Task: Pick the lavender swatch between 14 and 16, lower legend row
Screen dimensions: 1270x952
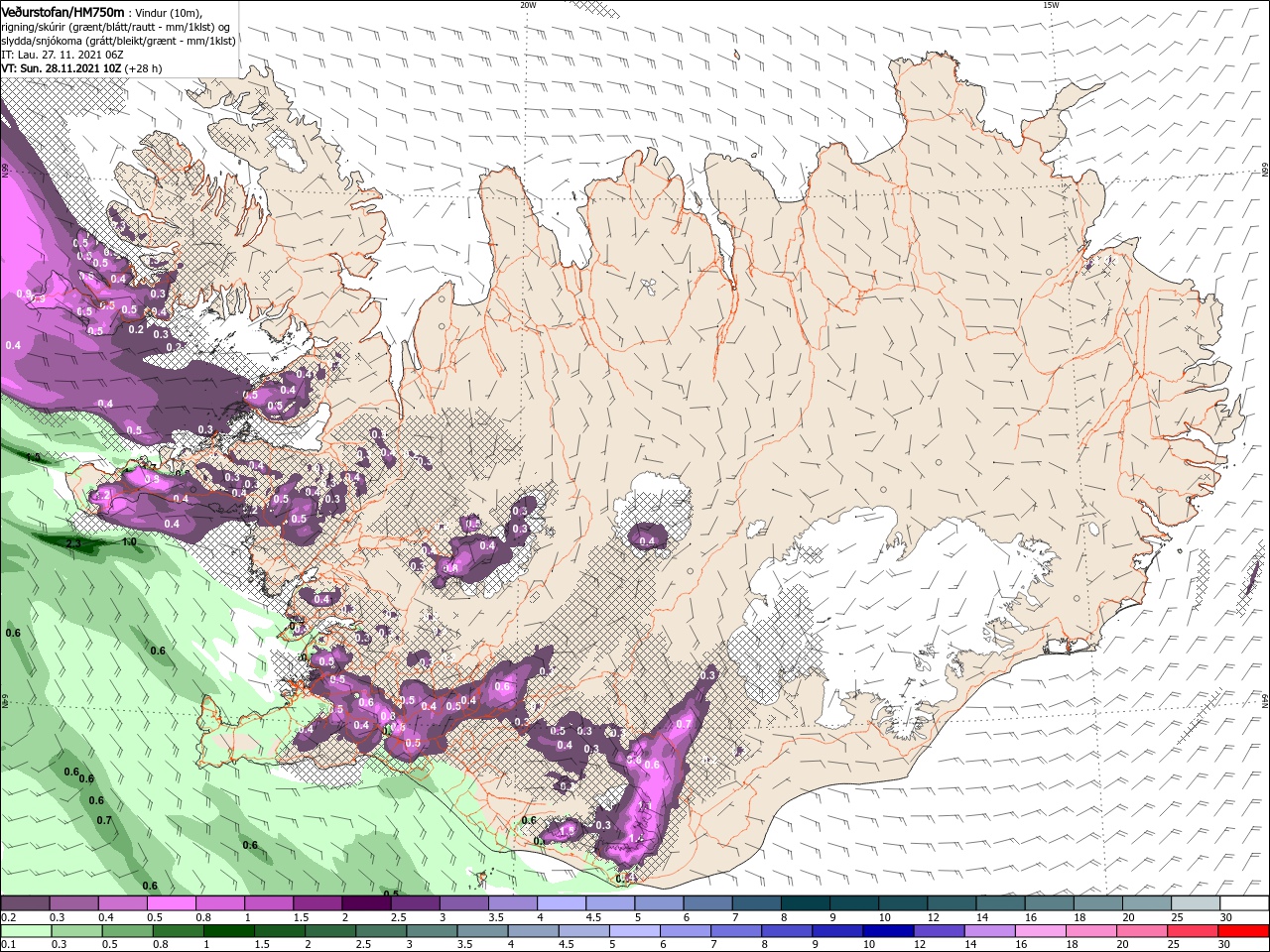Action: point(989,931)
